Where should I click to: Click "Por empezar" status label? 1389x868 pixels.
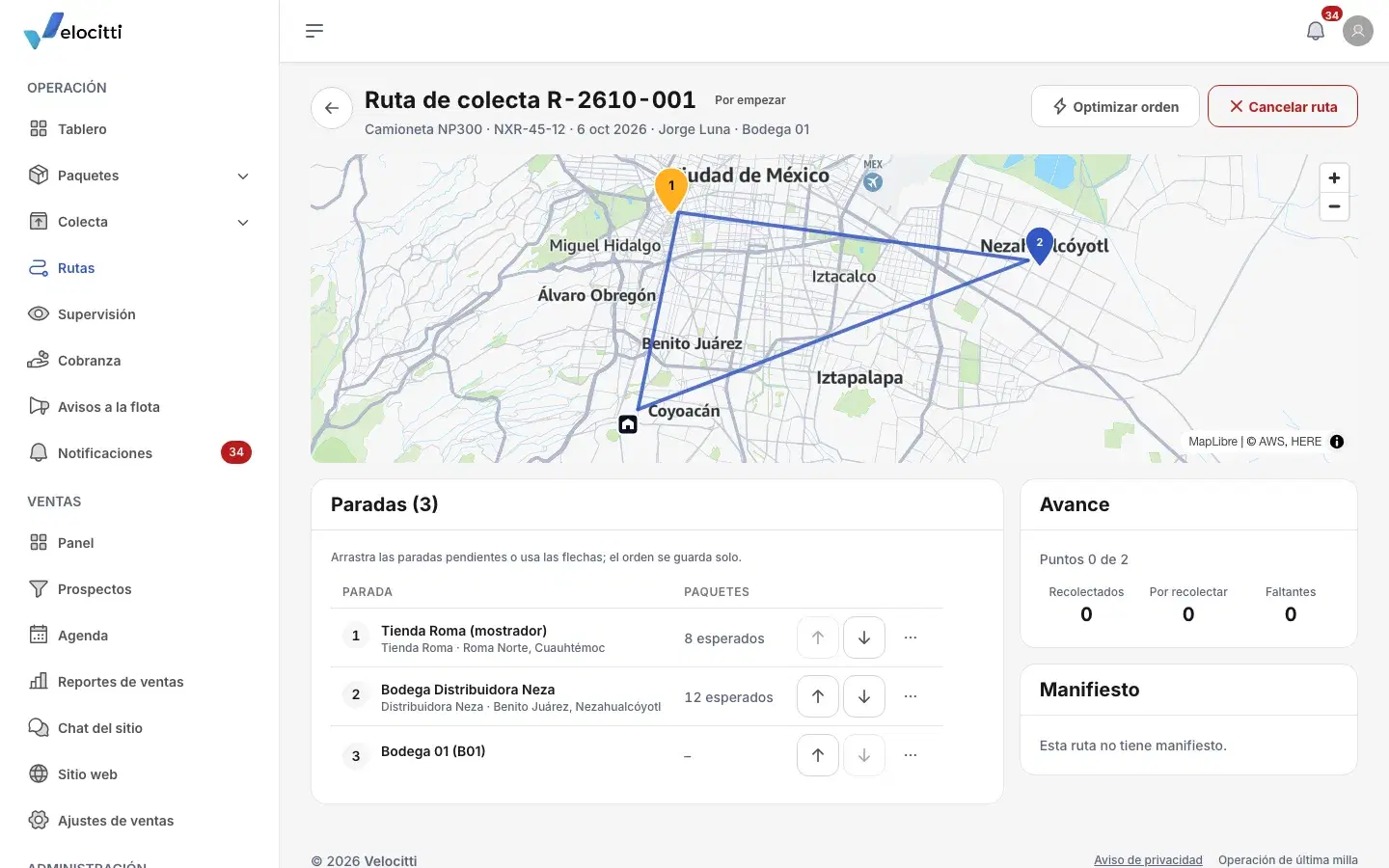(750, 100)
